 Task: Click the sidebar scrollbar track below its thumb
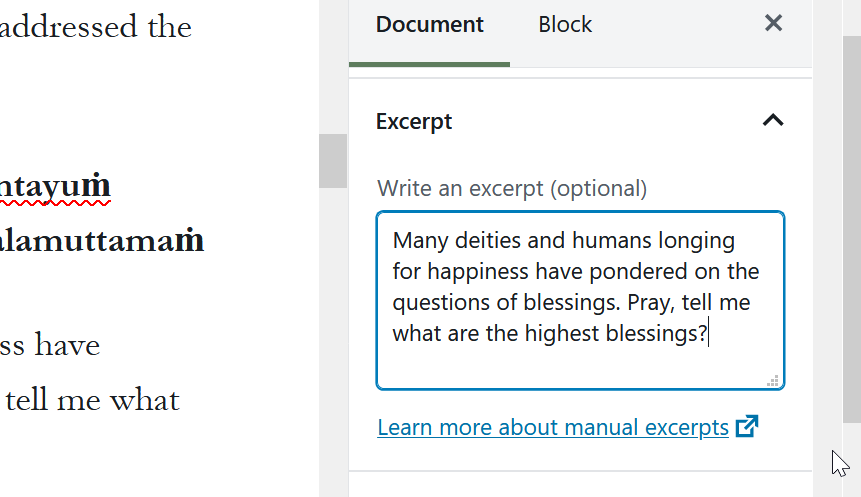(x=852, y=460)
